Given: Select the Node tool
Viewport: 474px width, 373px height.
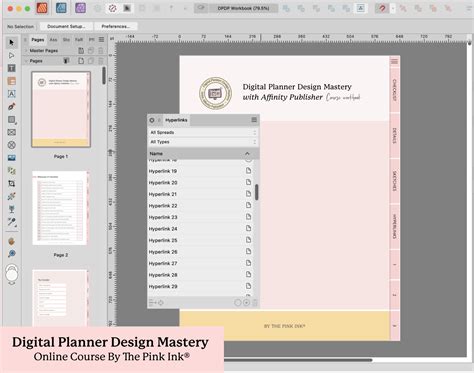Looking at the screenshot, I should [x=12, y=55].
